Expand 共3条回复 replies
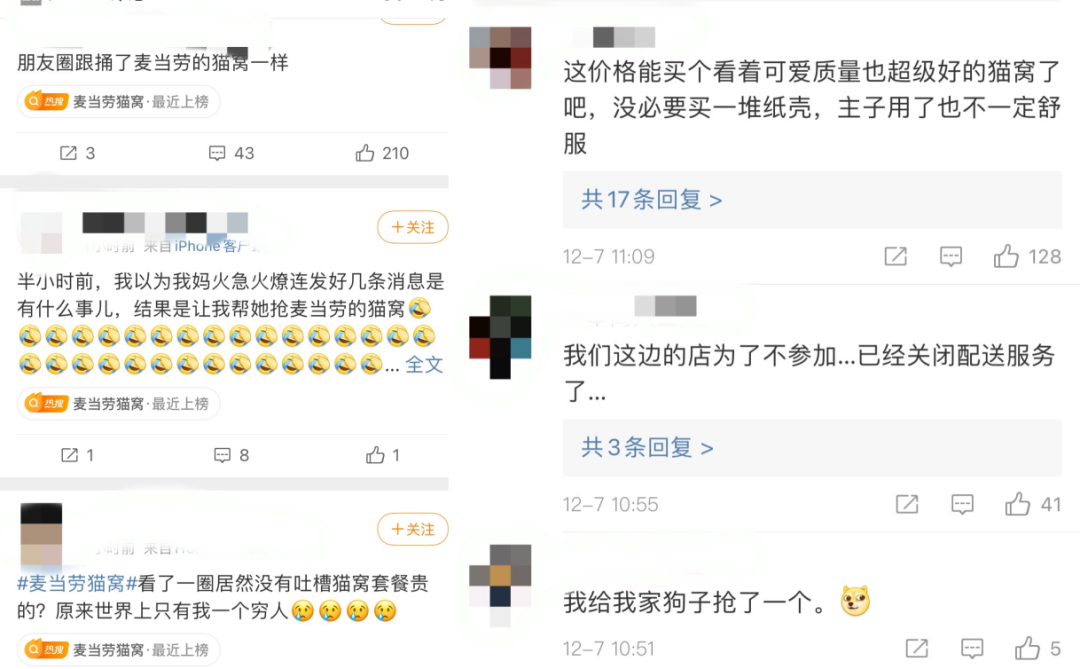Viewport: 1080px width, 669px height. (x=647, y=448)
